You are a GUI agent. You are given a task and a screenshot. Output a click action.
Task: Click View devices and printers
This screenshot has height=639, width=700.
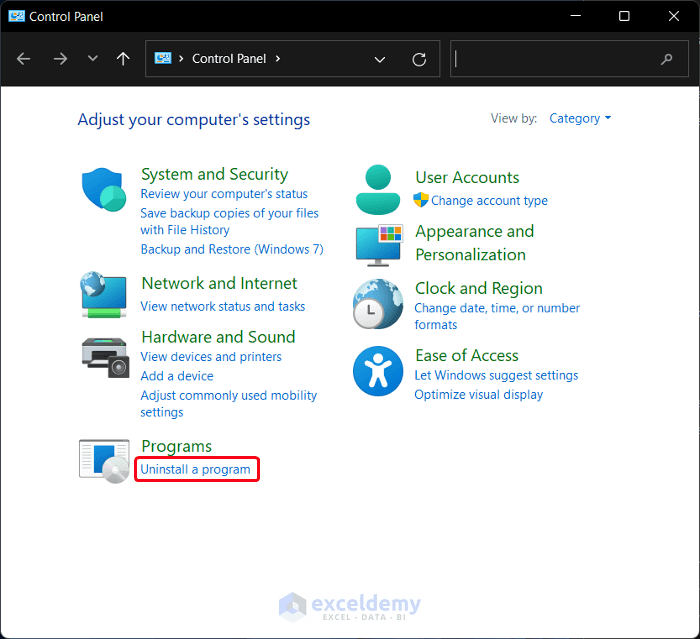point(211,357)
